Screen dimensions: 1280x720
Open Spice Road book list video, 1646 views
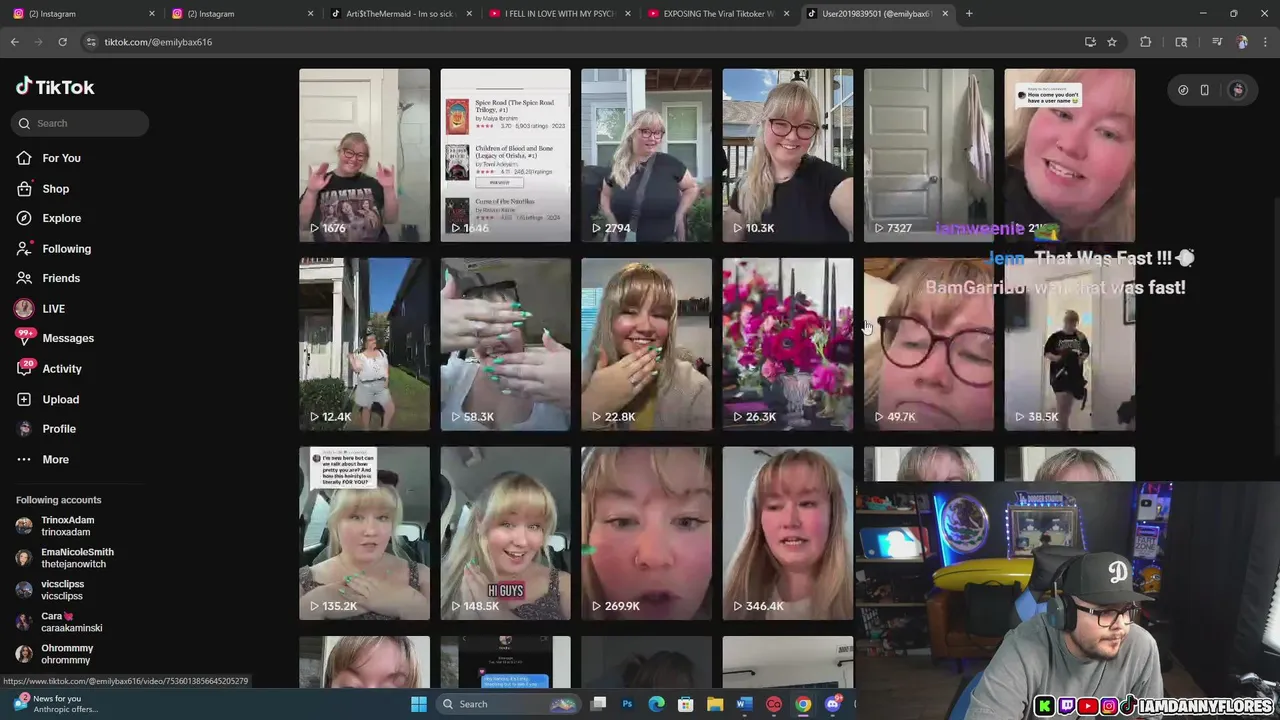coord(505,155)
